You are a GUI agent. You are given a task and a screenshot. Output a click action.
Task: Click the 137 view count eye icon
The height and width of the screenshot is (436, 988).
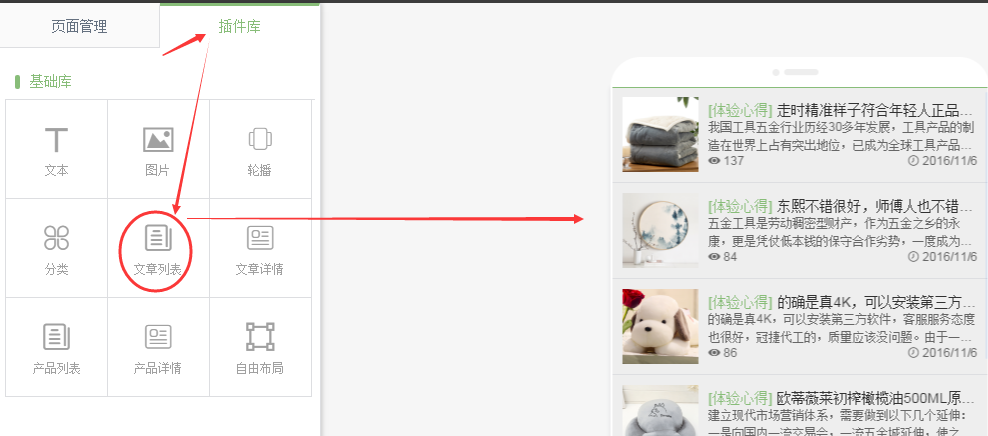coord(714,161)
